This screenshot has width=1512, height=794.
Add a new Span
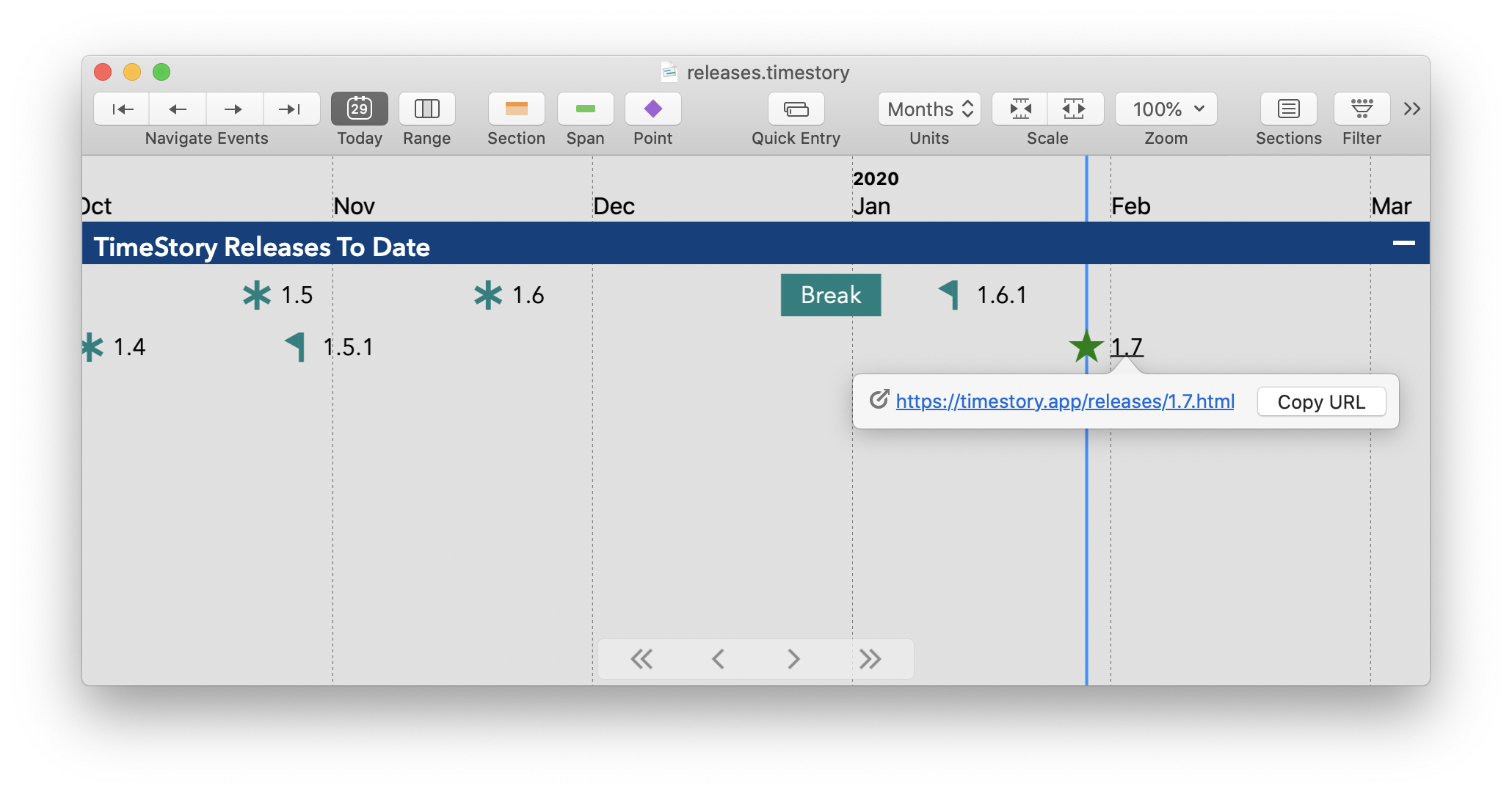coord(585,109)
